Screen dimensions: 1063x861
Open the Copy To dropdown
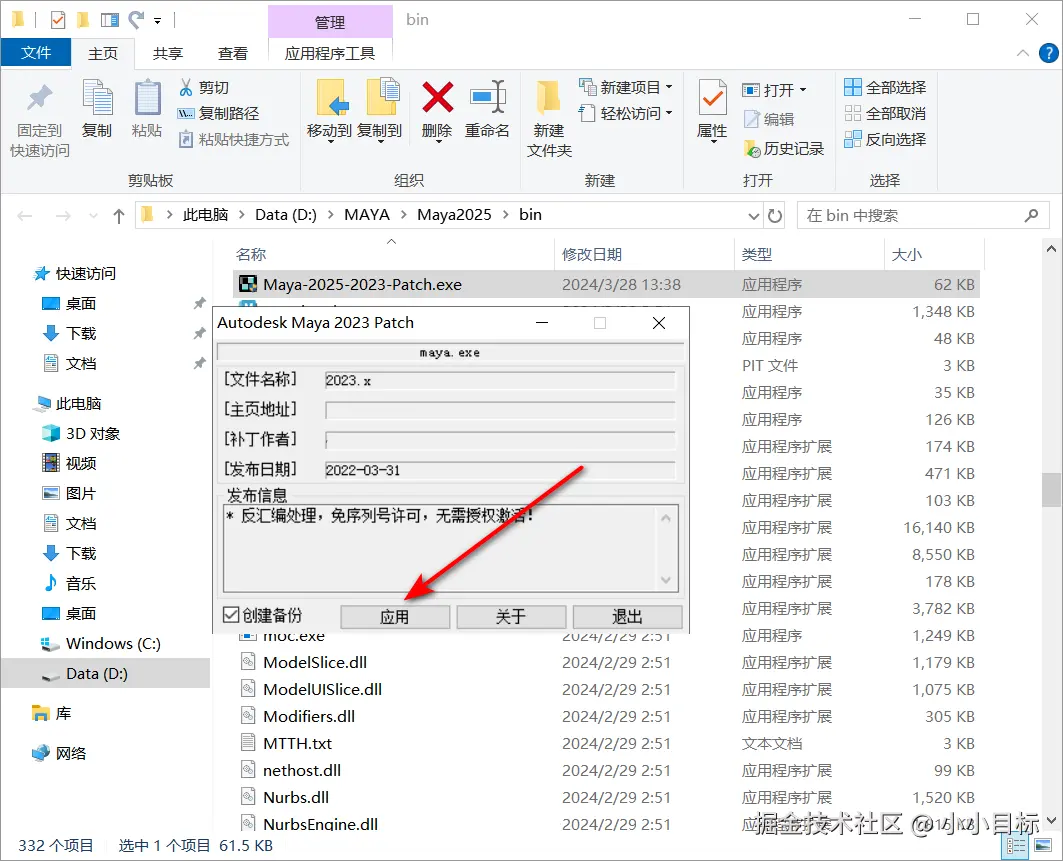click(x=380, y=142)
